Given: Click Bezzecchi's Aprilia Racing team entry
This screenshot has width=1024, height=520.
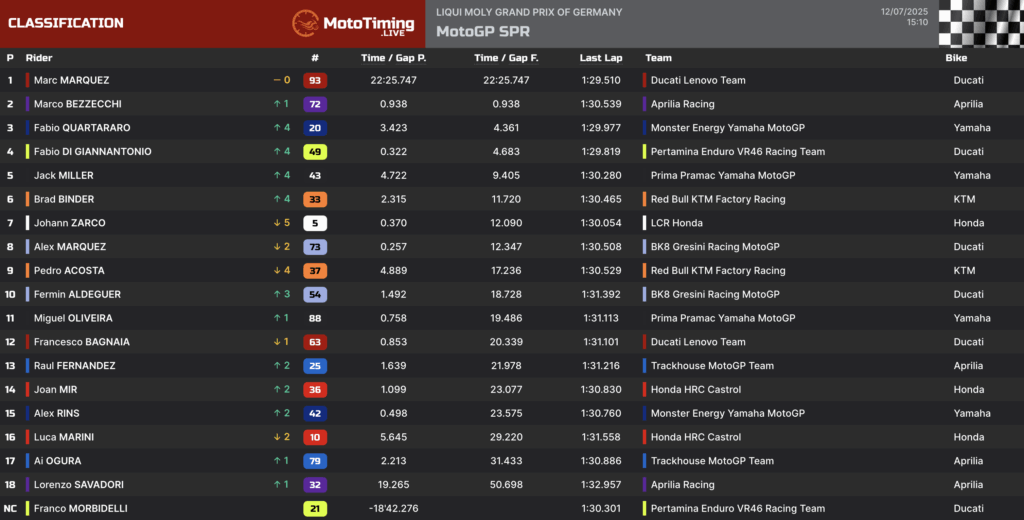Looking at the screenshot, I should (682, 104).
